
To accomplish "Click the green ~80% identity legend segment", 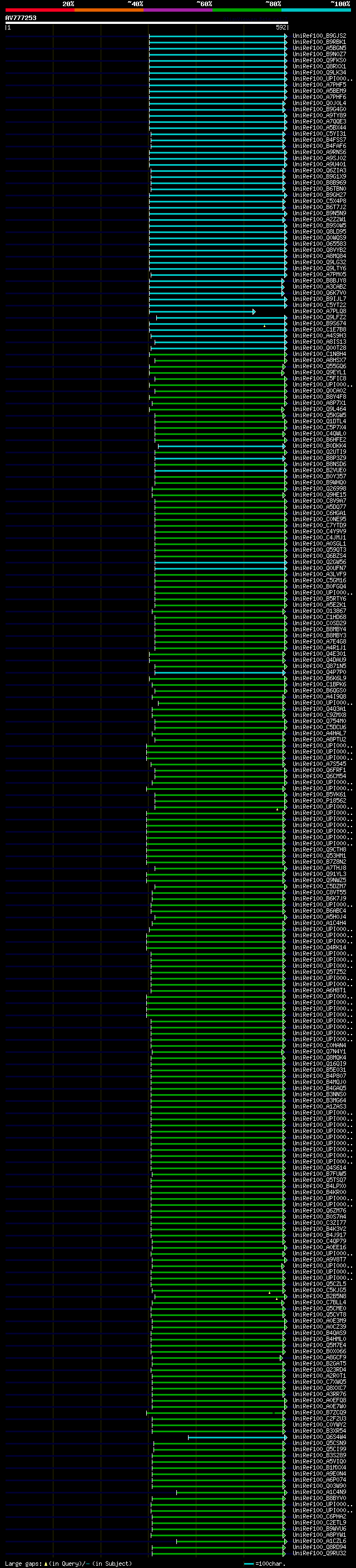I will tap(247, 10).
